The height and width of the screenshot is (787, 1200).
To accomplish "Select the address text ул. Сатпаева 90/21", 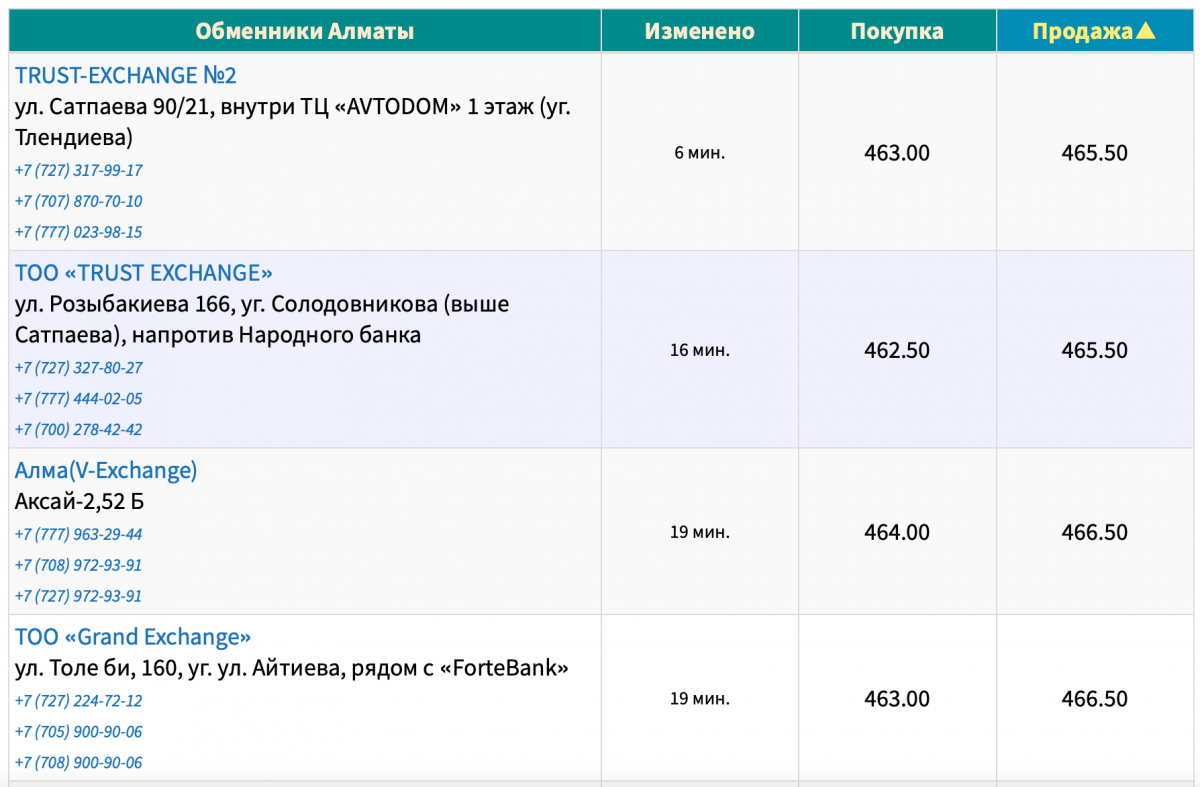I will click(112, 107).
